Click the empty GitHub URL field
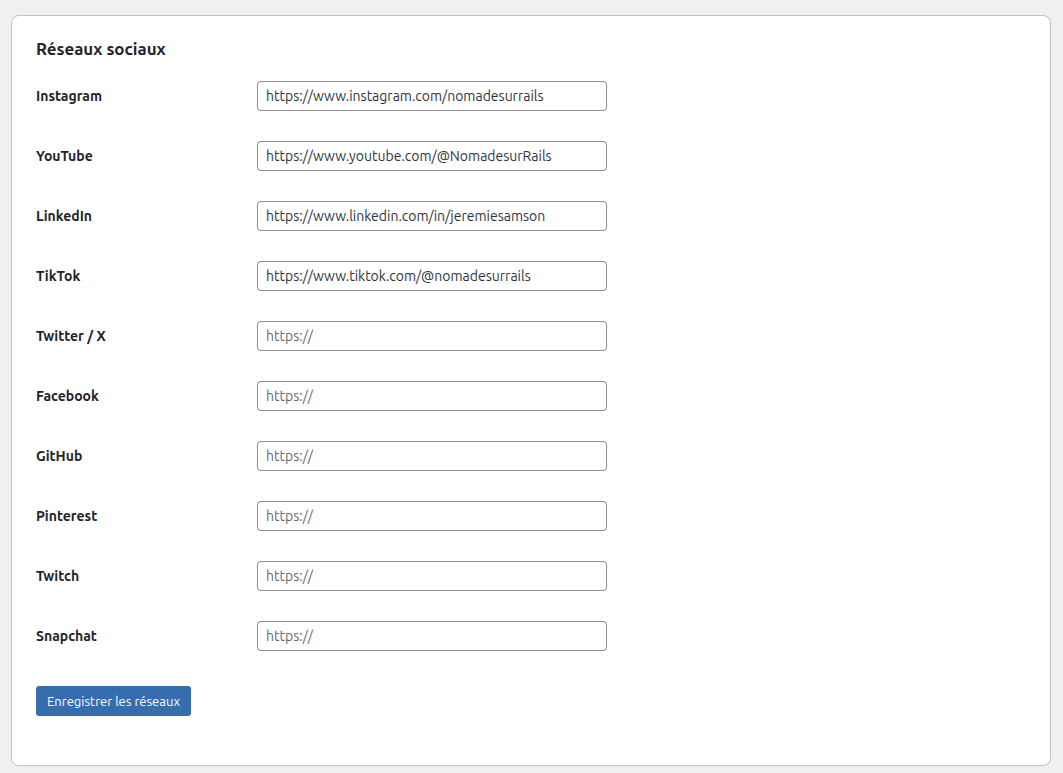Image resolution: width=1063 pixels, height=773 pixels. click(x=431, y=456)
